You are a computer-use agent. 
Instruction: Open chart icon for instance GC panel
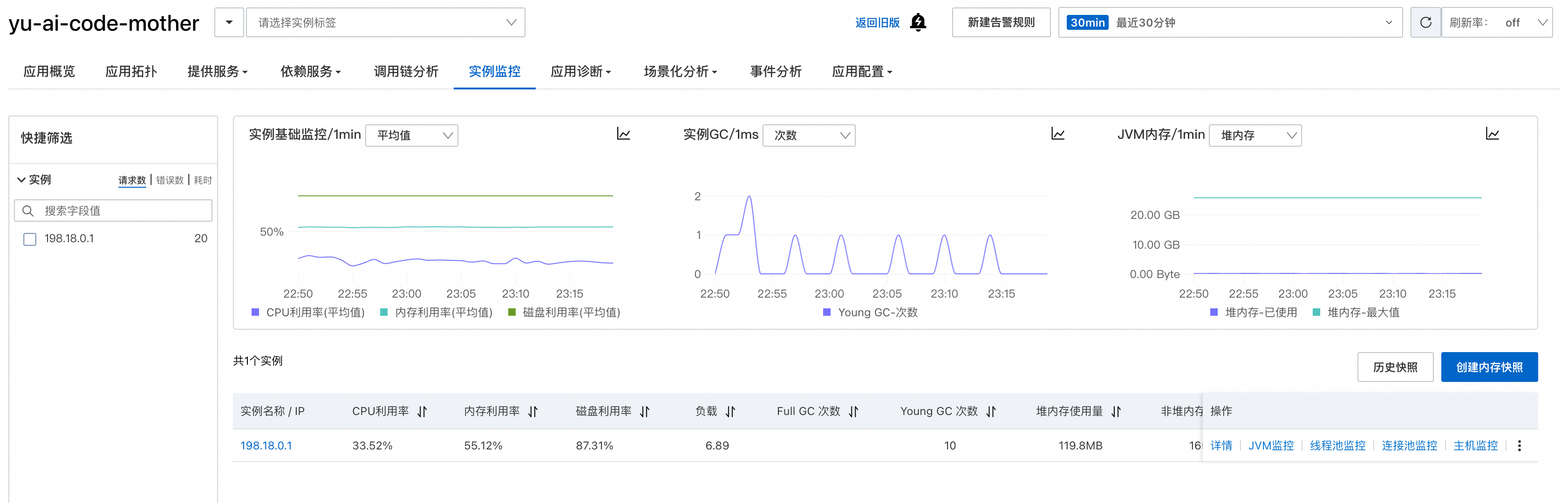[x=1057, y=134]
